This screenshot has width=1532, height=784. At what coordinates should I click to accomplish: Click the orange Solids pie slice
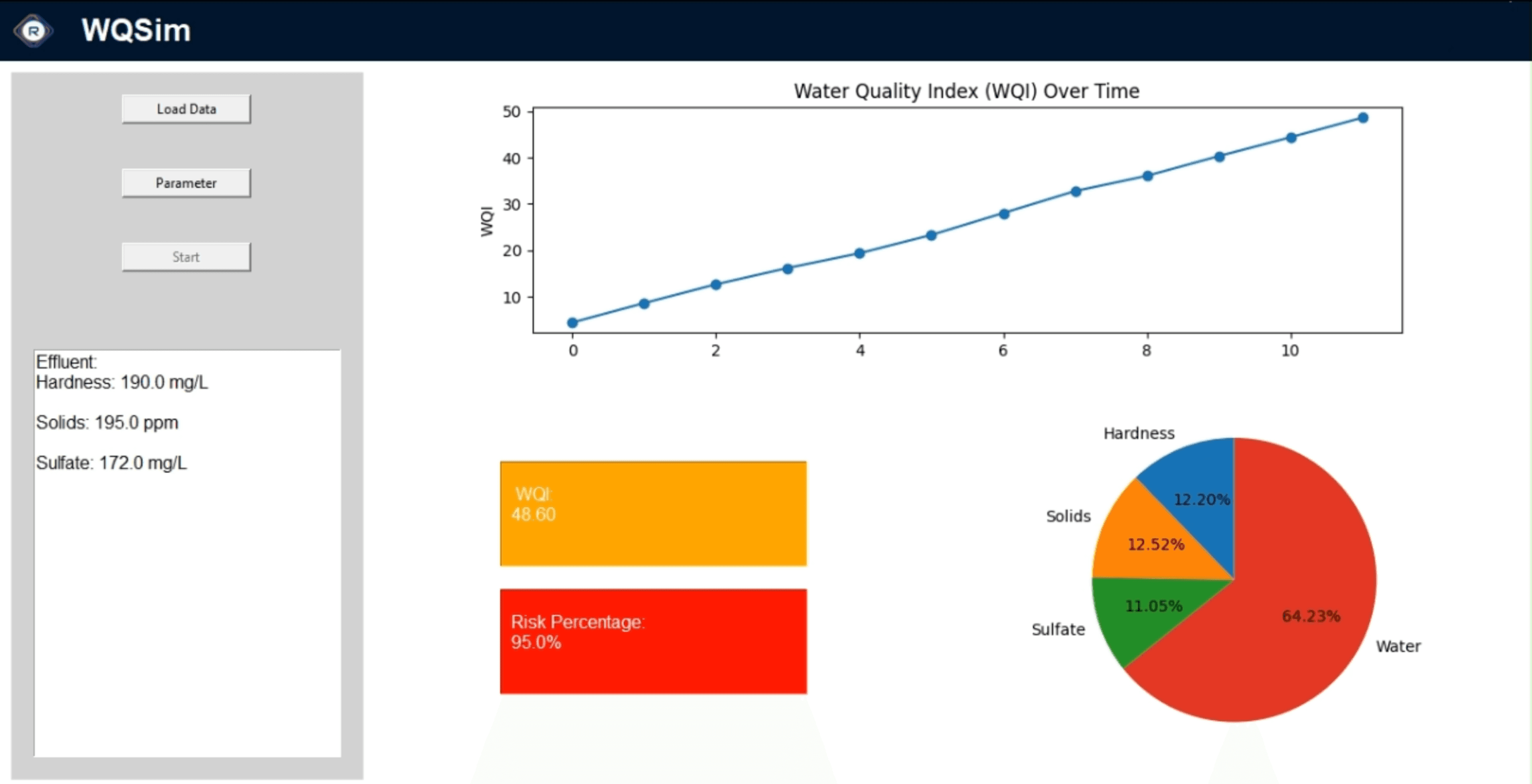(x=1148, y=544)
